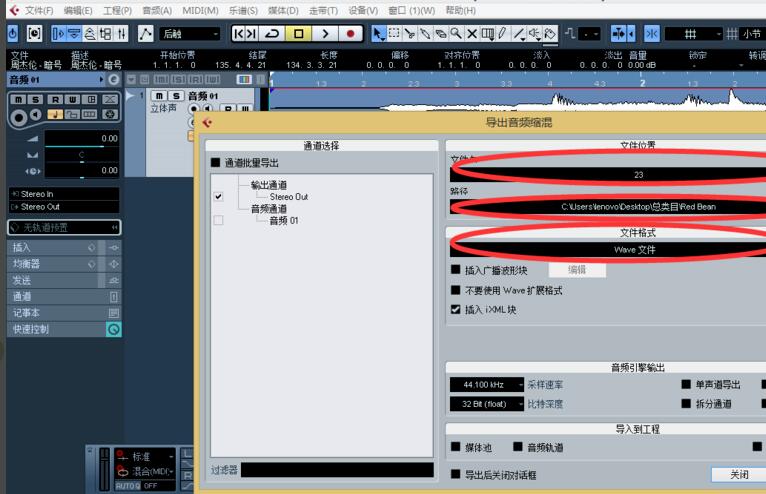766x494 pixels.
Task: Open the MIDI(M) menu
Action: (x=200, y=10)
